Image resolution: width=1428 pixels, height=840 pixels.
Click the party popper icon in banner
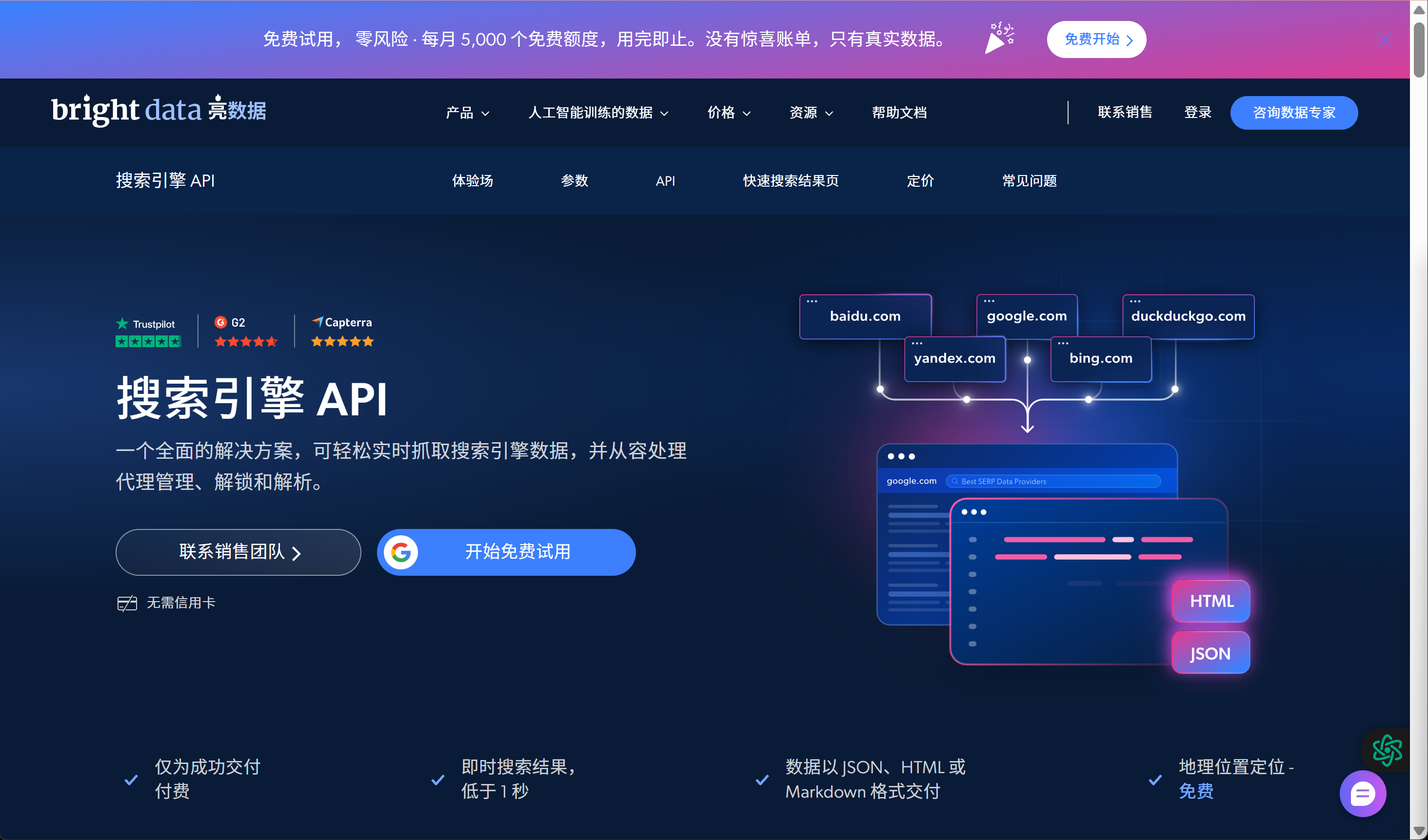1000,38
